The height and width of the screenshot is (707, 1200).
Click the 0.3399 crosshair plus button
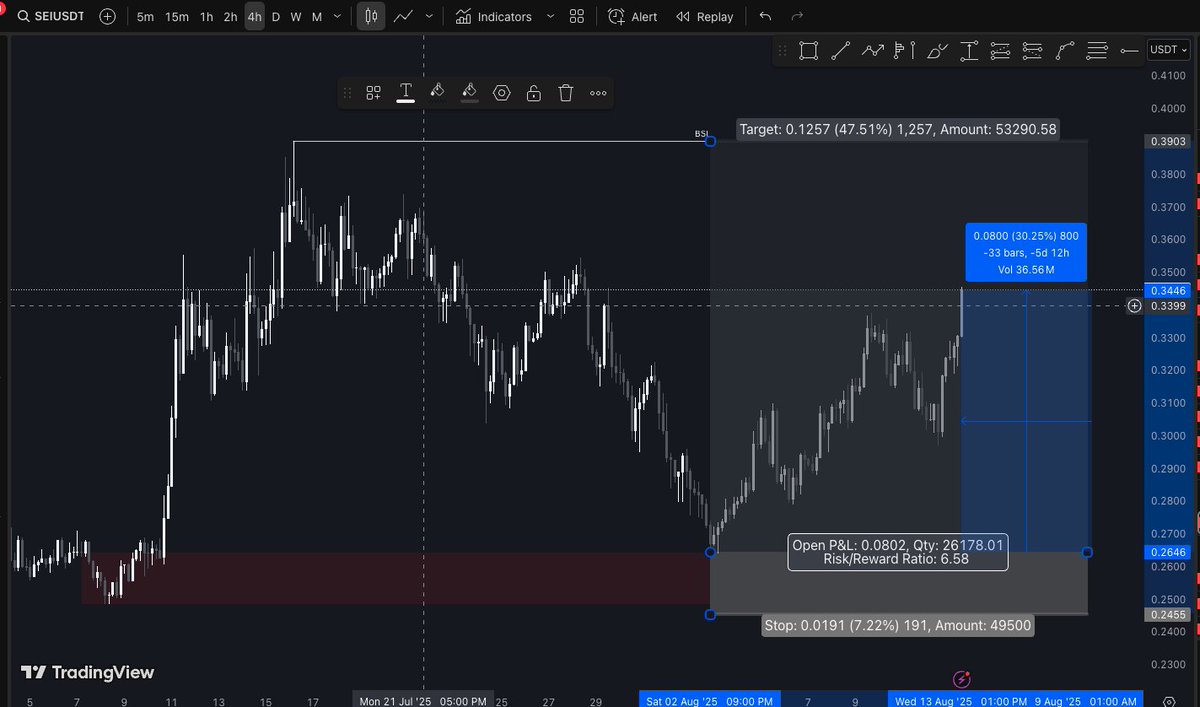tap(1134, 306)
